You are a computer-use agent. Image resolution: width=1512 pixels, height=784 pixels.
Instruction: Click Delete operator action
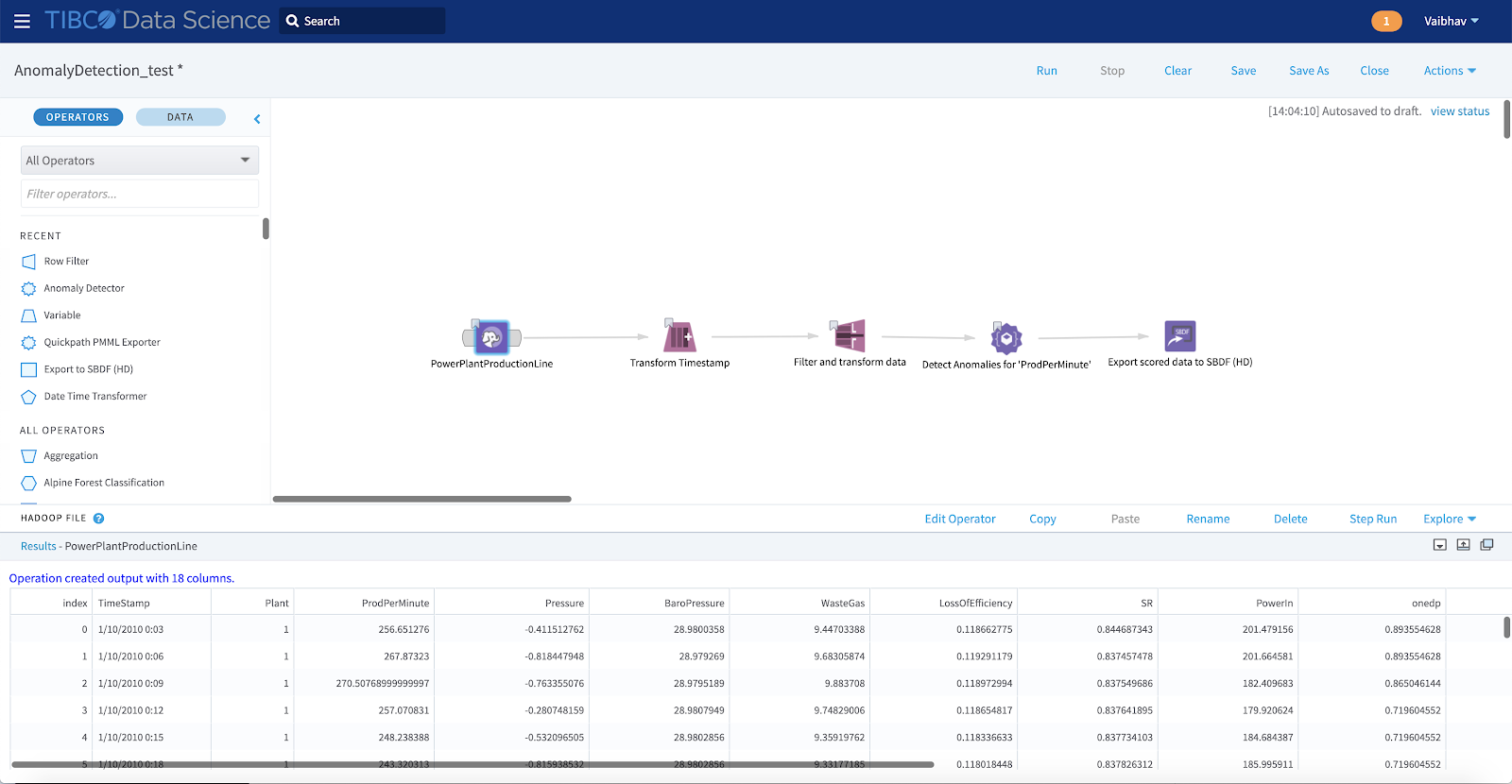[x=1291, y=519]
